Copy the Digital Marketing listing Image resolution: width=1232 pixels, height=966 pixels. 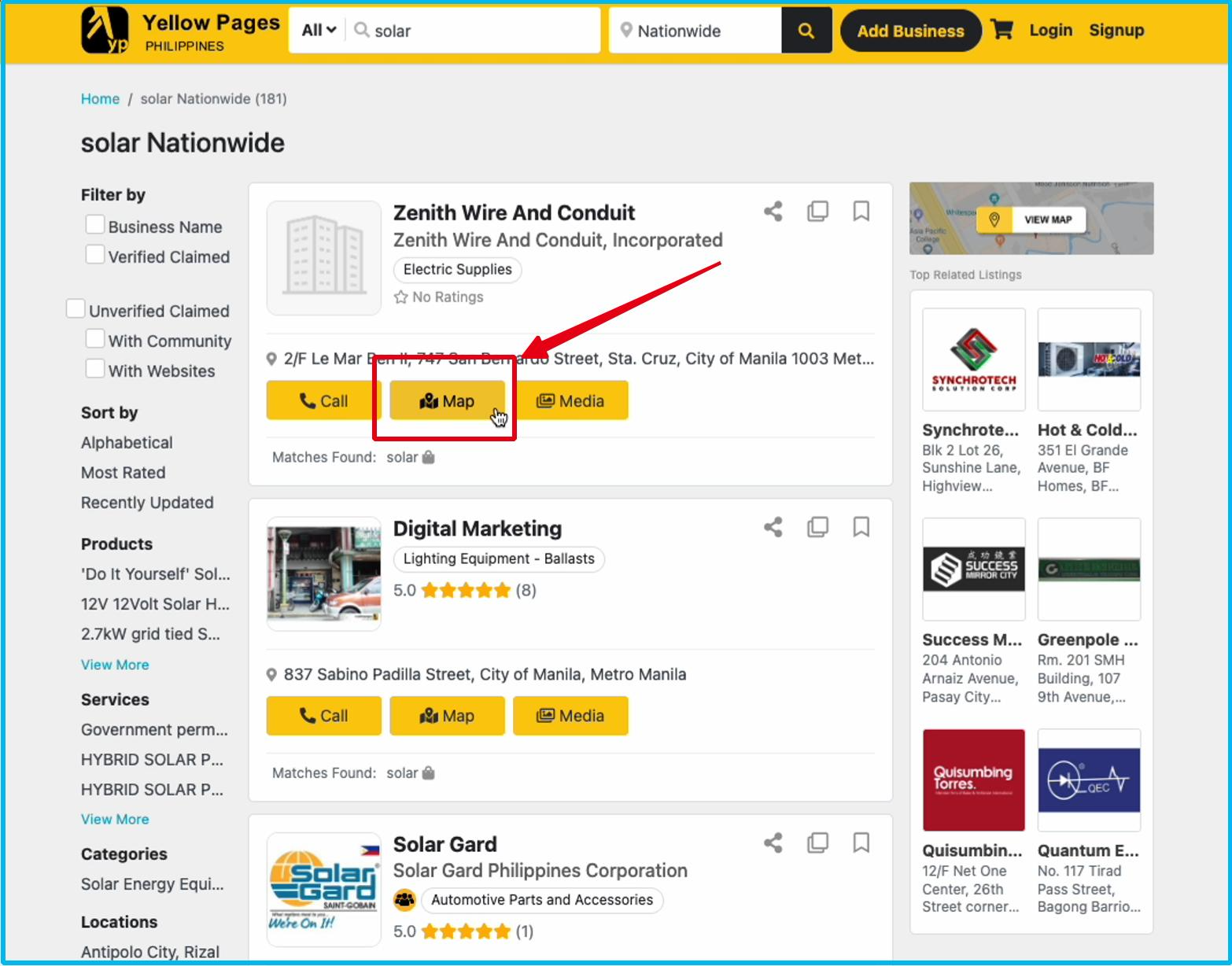click(817, 526)
